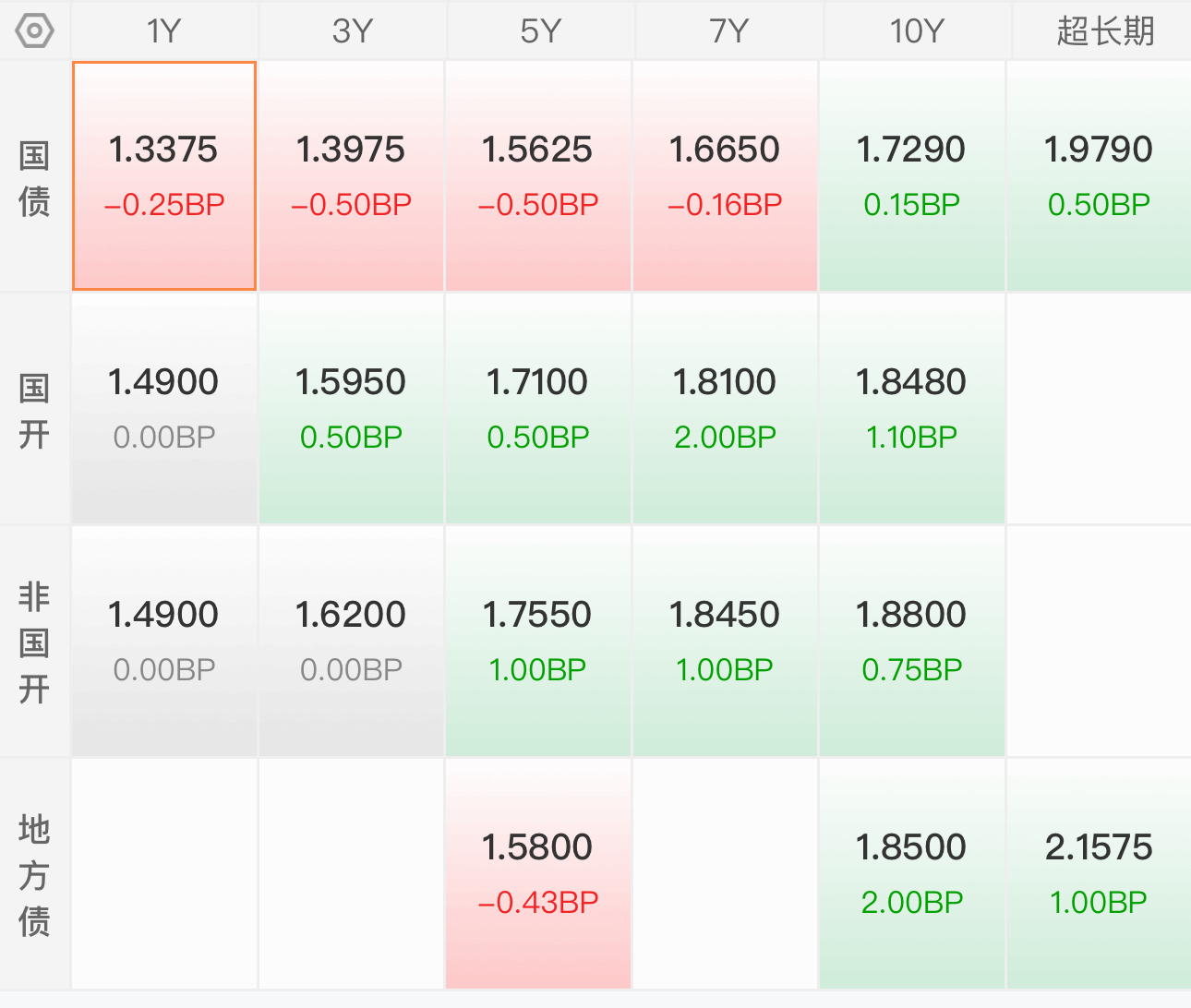The image size is (1191, 1008).
Task: Select the 国开 1Y cell 1.4900
Action: point(164,409)
